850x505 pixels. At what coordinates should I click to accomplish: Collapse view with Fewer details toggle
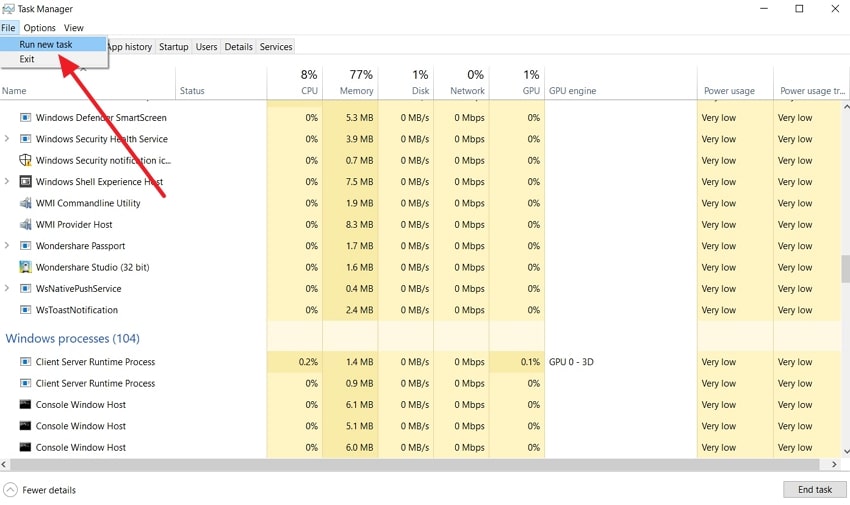coord(40,490)
